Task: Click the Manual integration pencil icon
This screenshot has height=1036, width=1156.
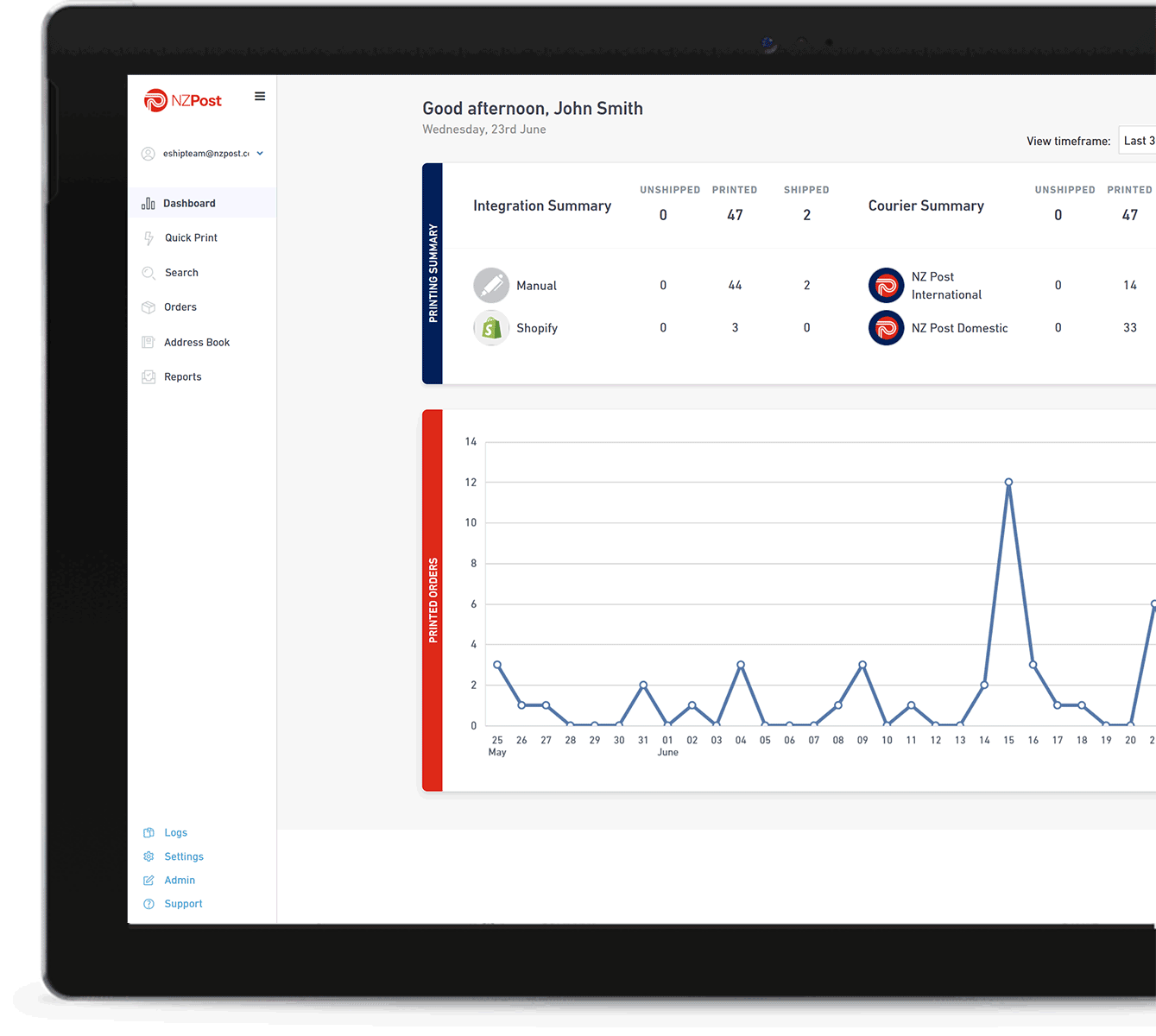Action: click(491, 285)
